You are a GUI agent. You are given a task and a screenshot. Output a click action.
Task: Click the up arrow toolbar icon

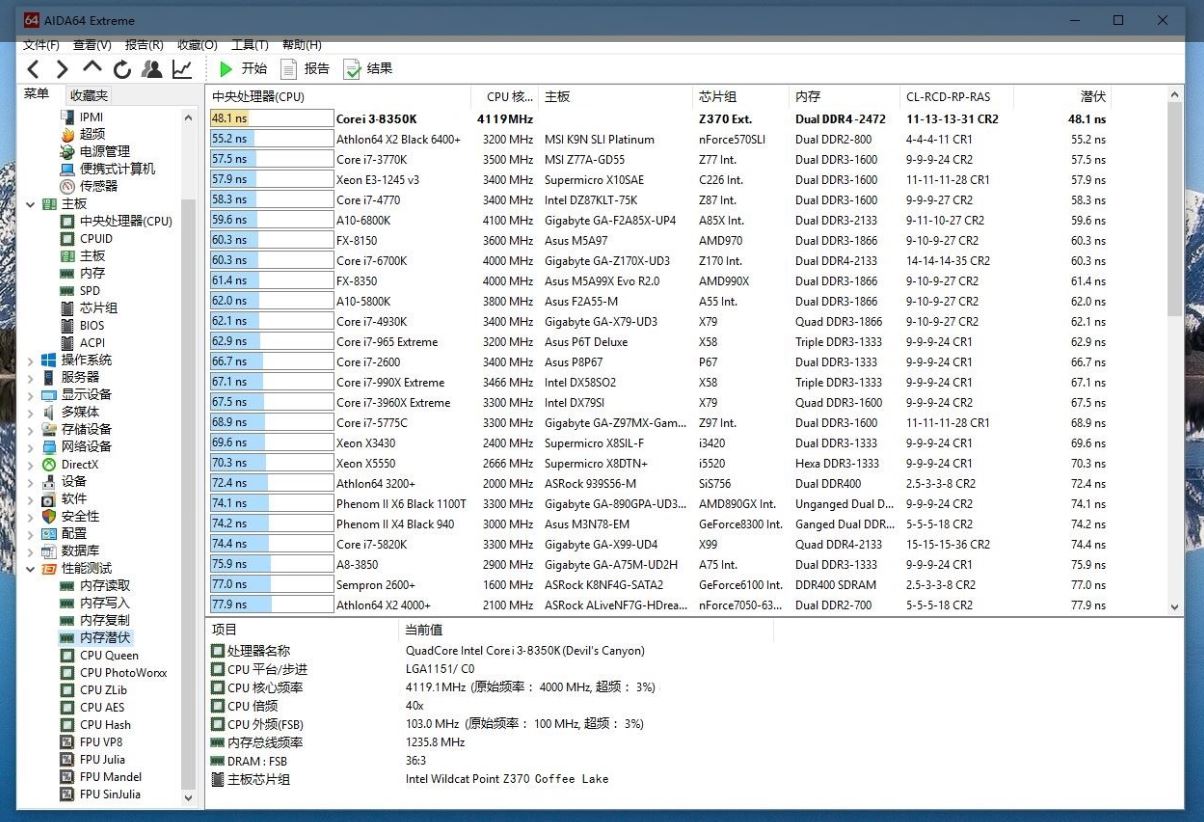[92, 68]
